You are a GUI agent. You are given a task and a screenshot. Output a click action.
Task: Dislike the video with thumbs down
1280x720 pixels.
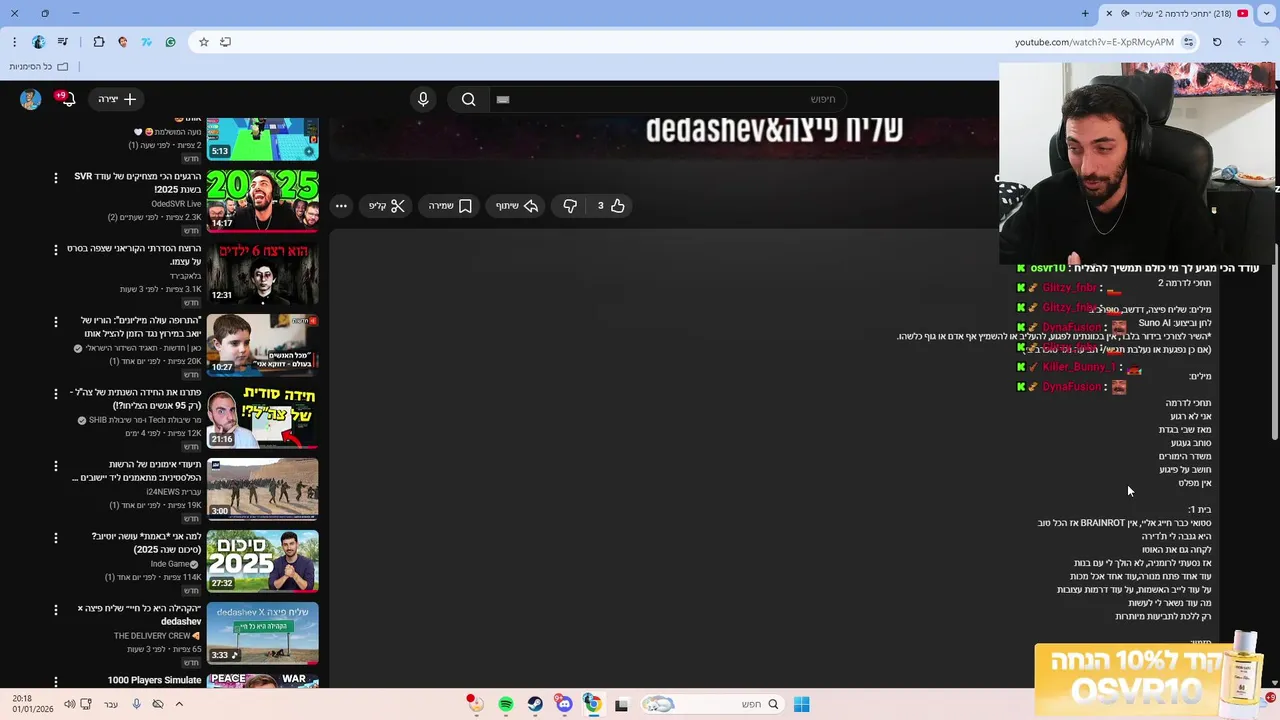pyautogui.click(x=570, y=206)
